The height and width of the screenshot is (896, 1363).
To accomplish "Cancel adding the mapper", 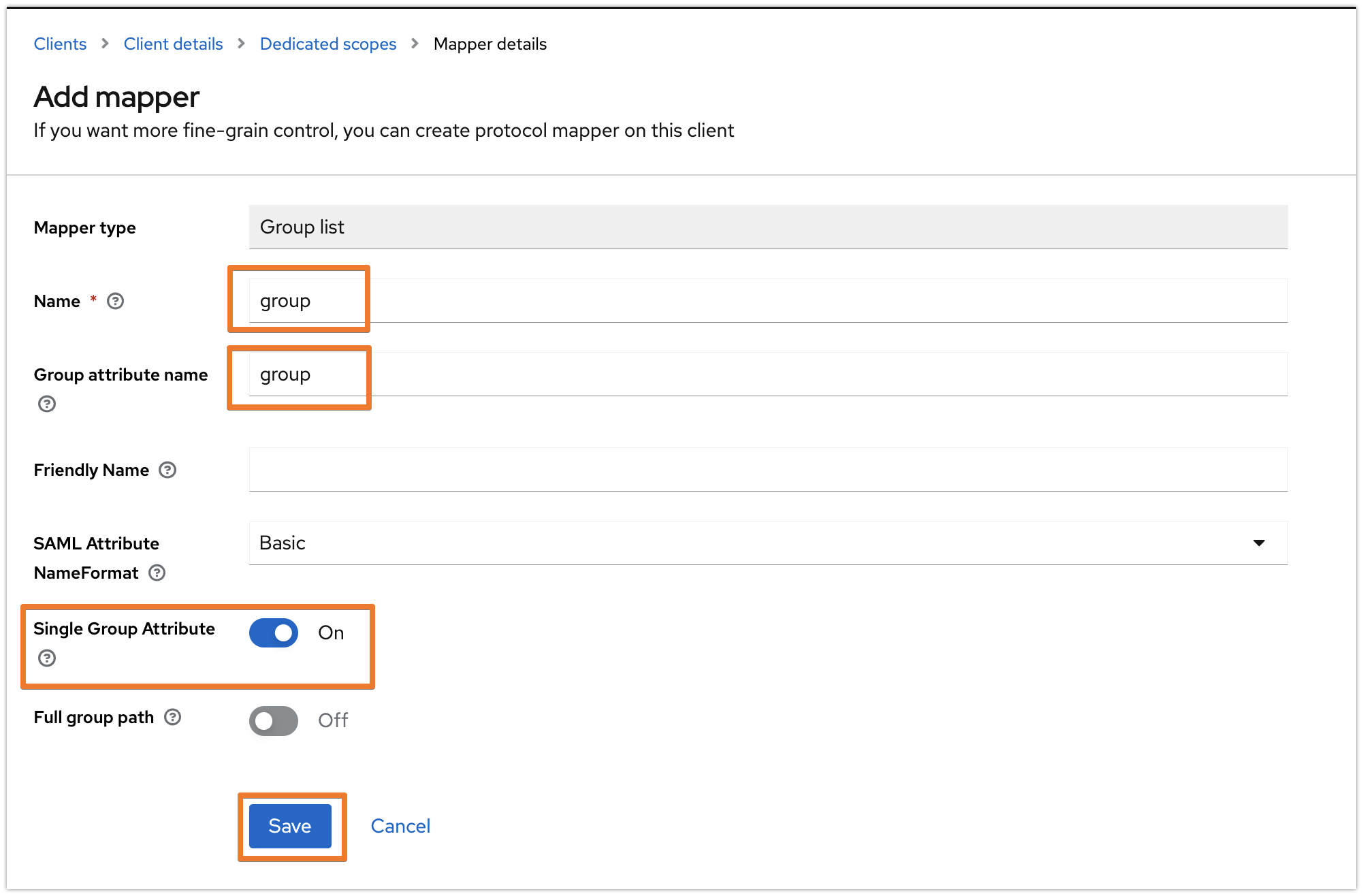I will [400, 826].
